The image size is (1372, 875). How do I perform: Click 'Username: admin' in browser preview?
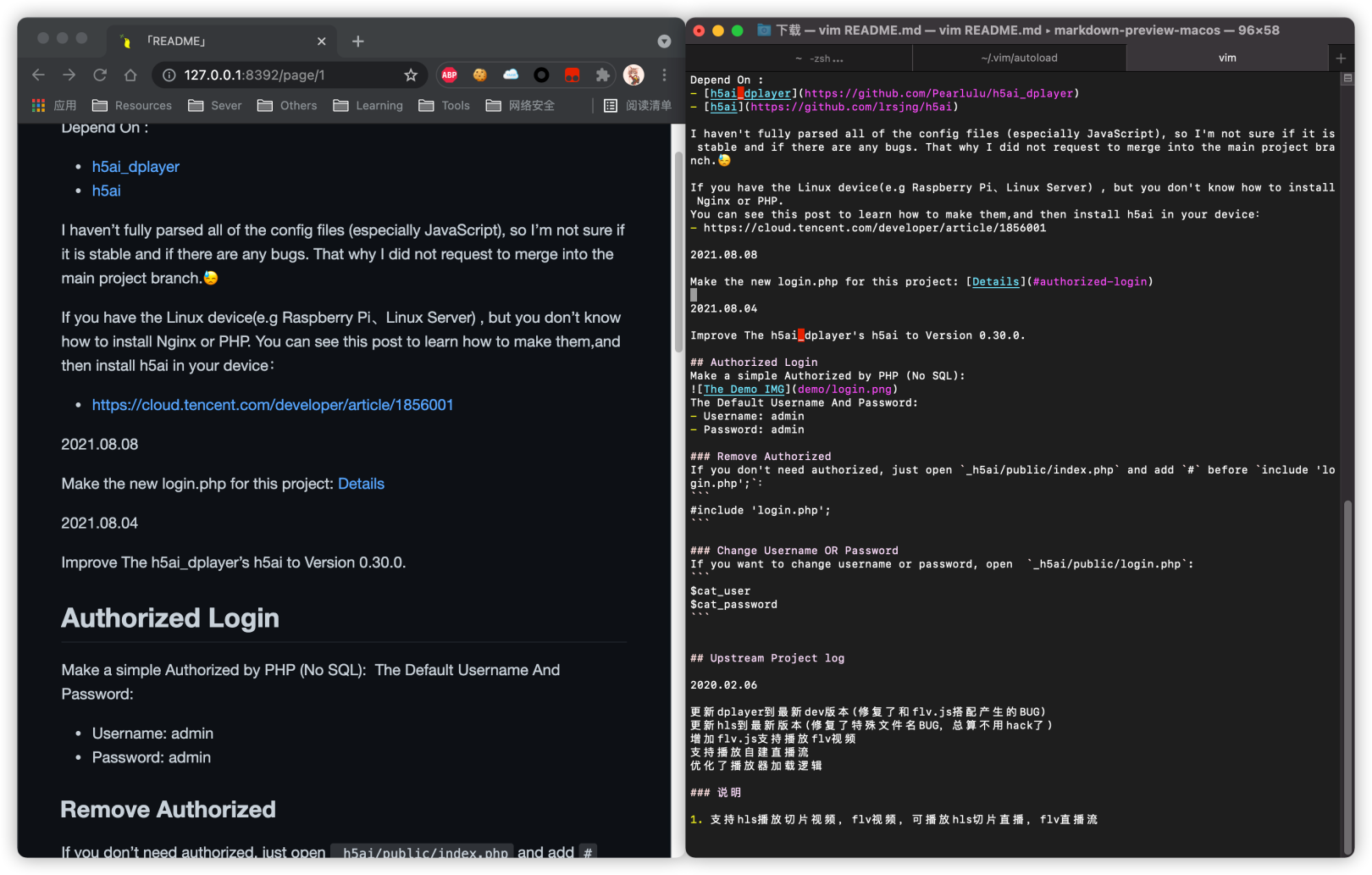point(152,734)
